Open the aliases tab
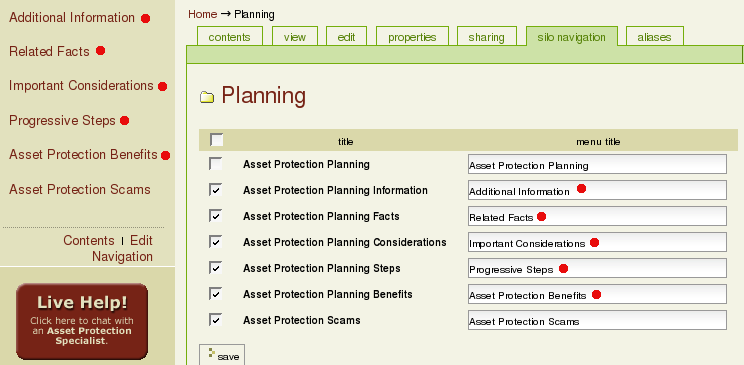 [x=654, y=37]
